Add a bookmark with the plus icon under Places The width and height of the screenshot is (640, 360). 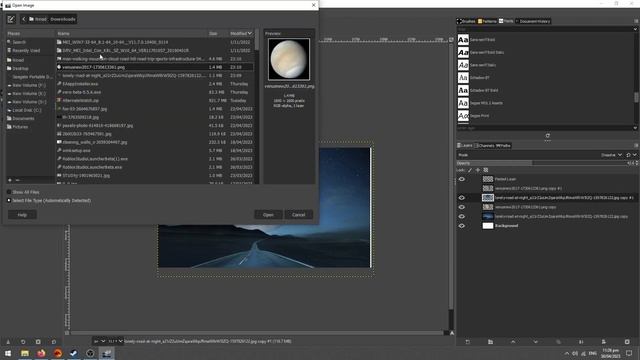pos(10,180)
